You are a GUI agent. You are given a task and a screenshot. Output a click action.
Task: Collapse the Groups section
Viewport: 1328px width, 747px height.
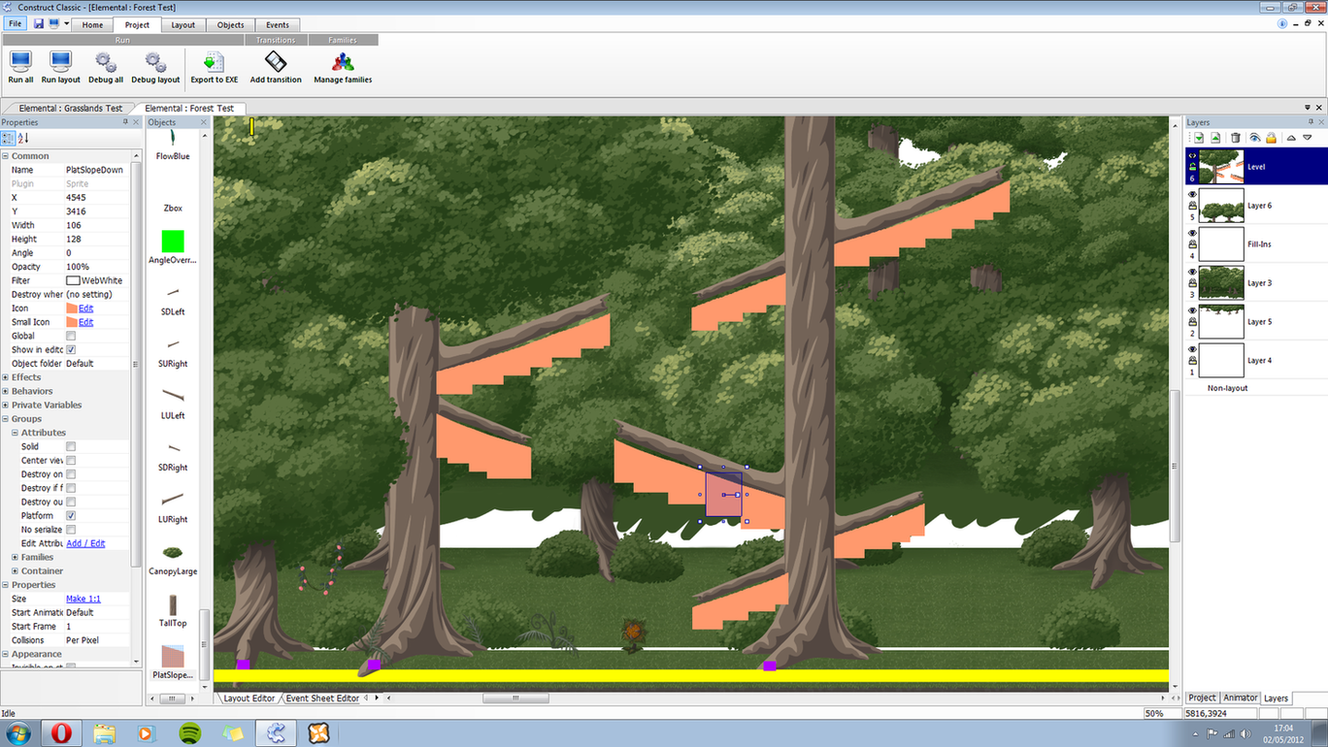pos(5,419)
